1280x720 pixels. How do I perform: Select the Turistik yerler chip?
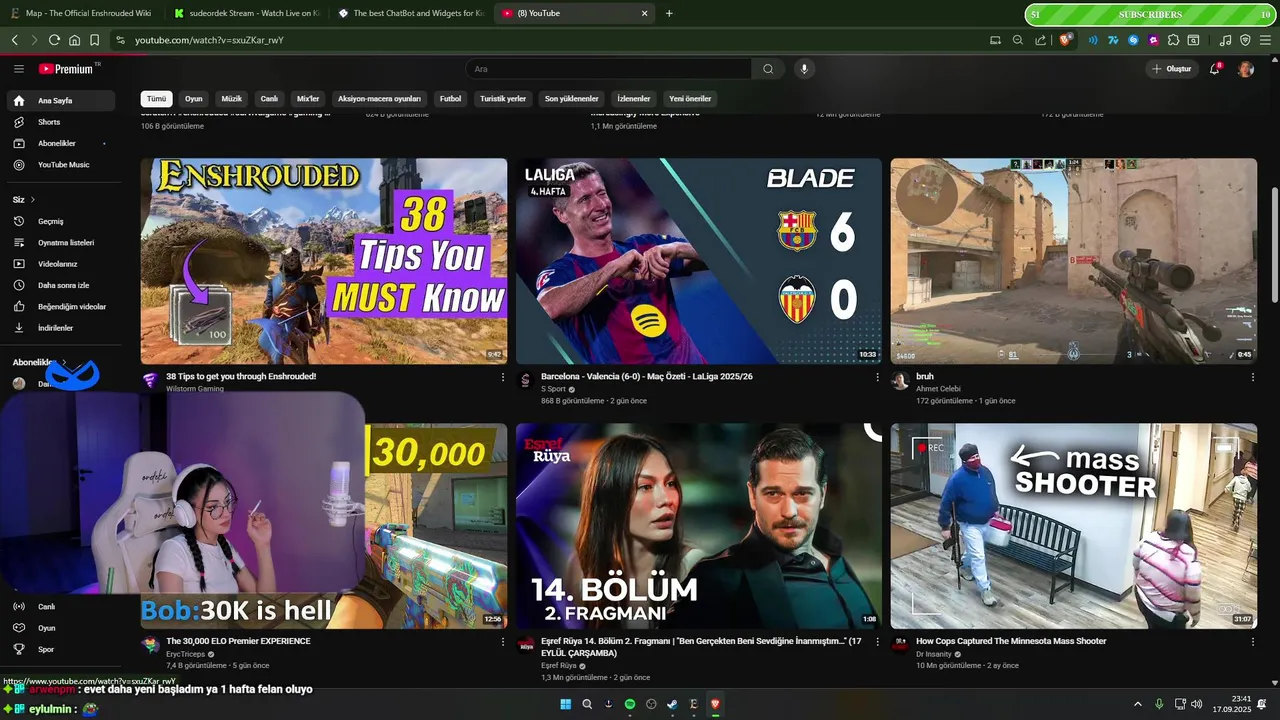503,99
